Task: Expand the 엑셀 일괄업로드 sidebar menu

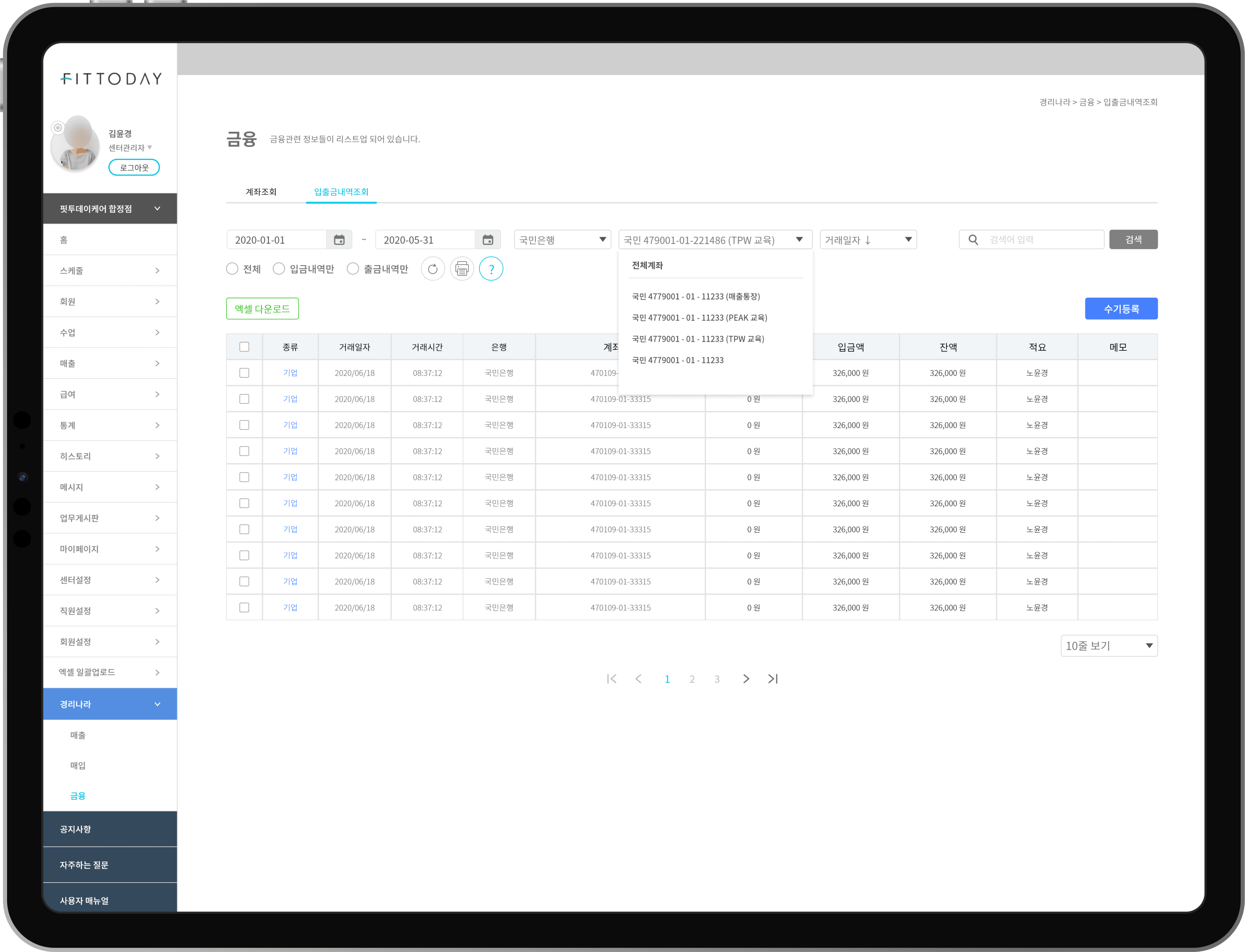Action: coord(110,672)
